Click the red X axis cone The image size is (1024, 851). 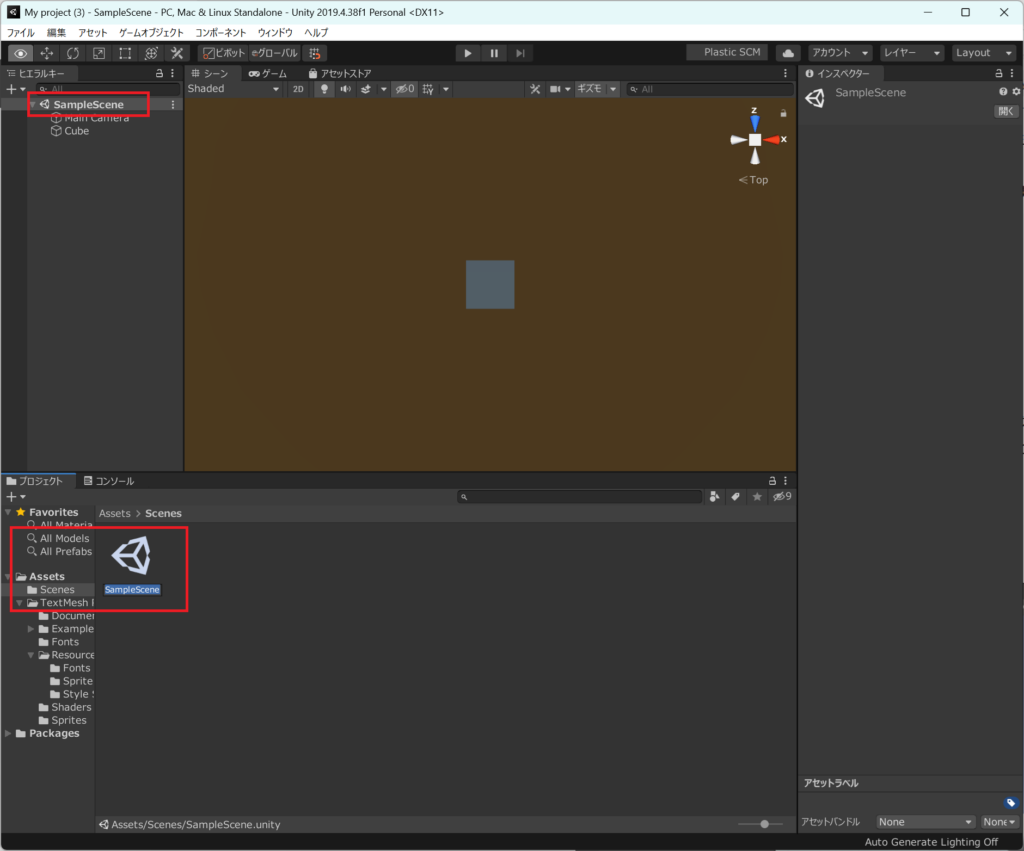point(771,140)
